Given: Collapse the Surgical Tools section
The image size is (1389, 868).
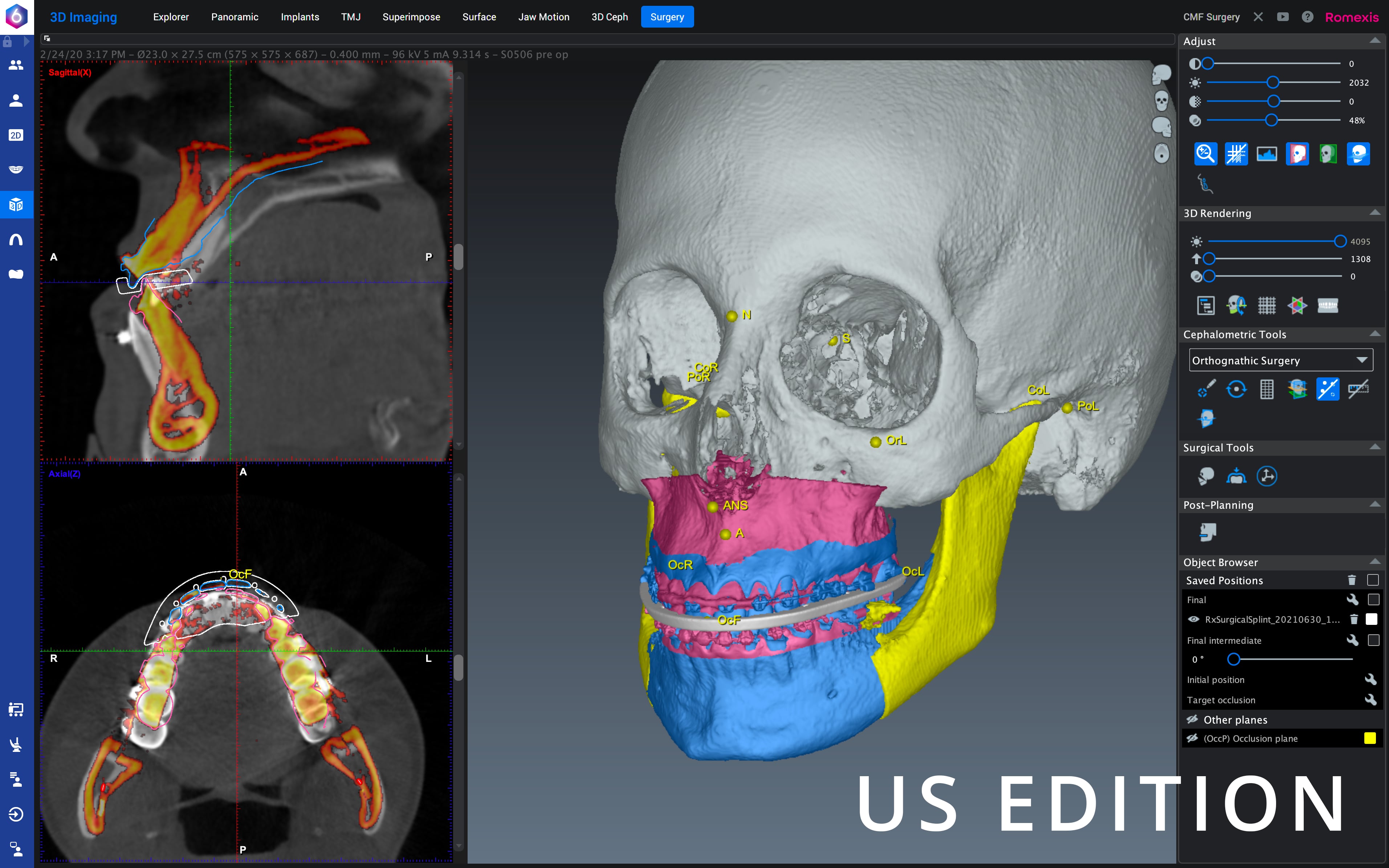Looking at the screenshot, I should point(1375,447).
